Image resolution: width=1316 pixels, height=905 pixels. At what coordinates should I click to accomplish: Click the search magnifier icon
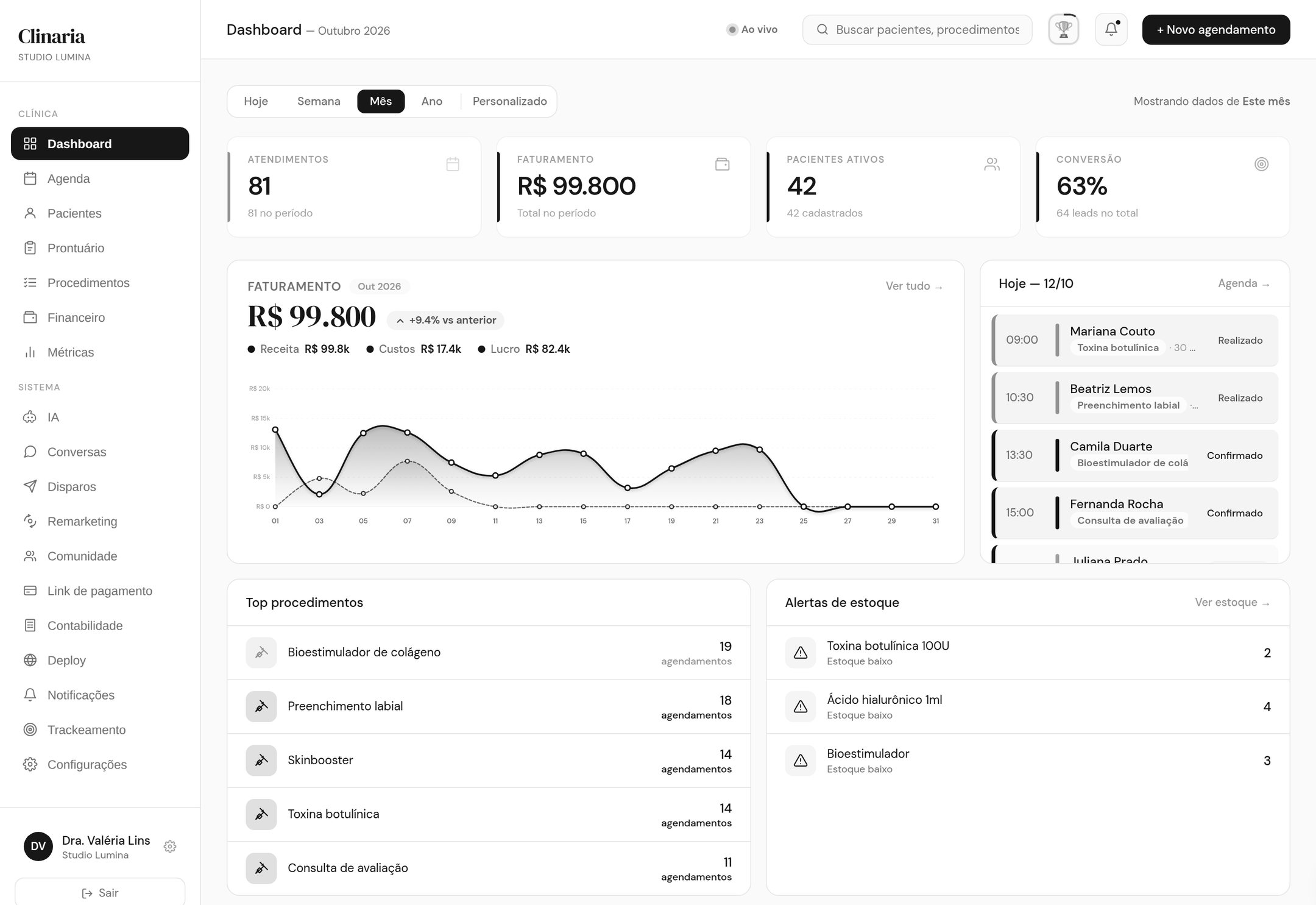pyautogui.click(x=822, y=29)
